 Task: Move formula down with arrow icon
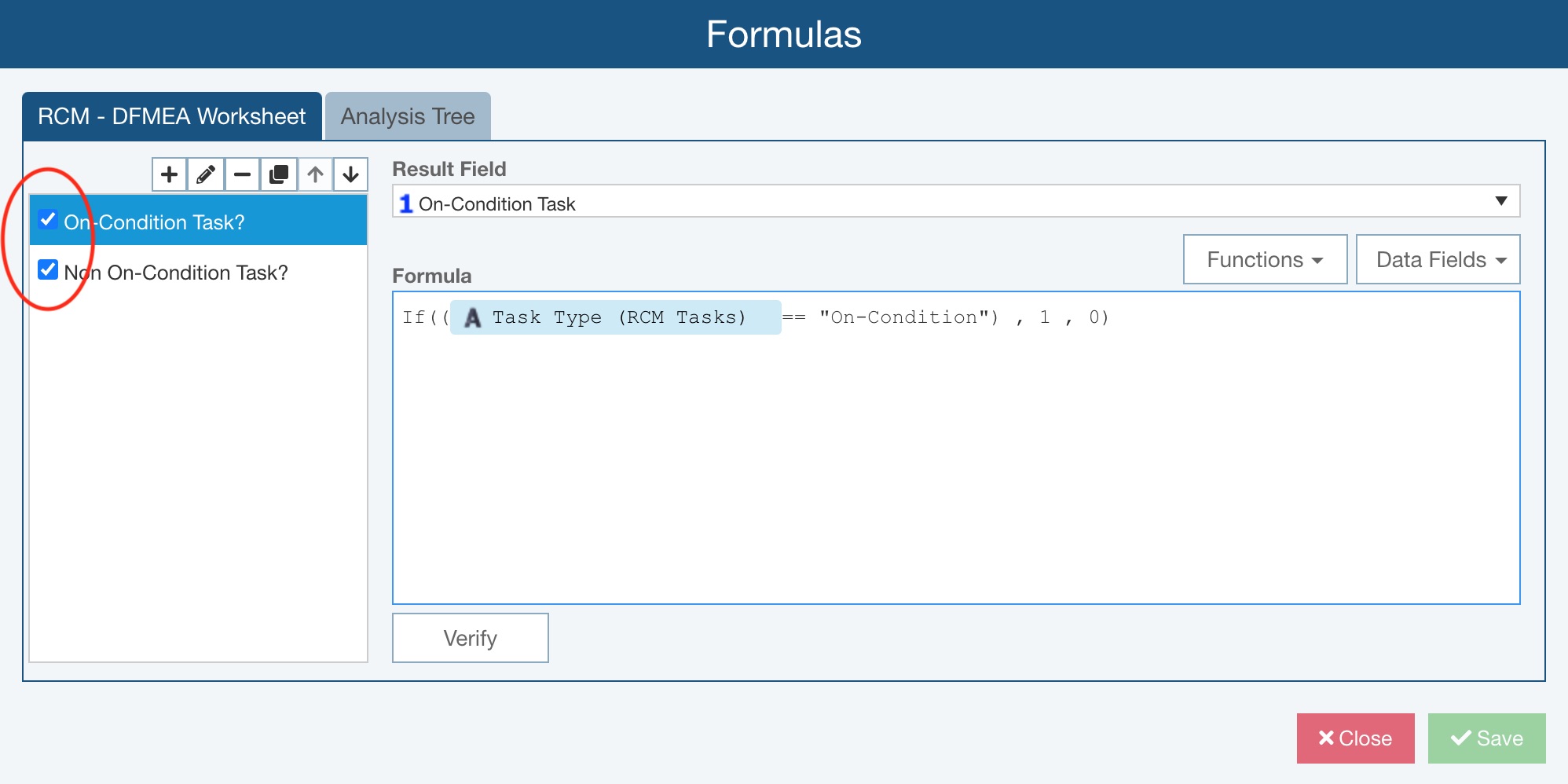(351, 174)
